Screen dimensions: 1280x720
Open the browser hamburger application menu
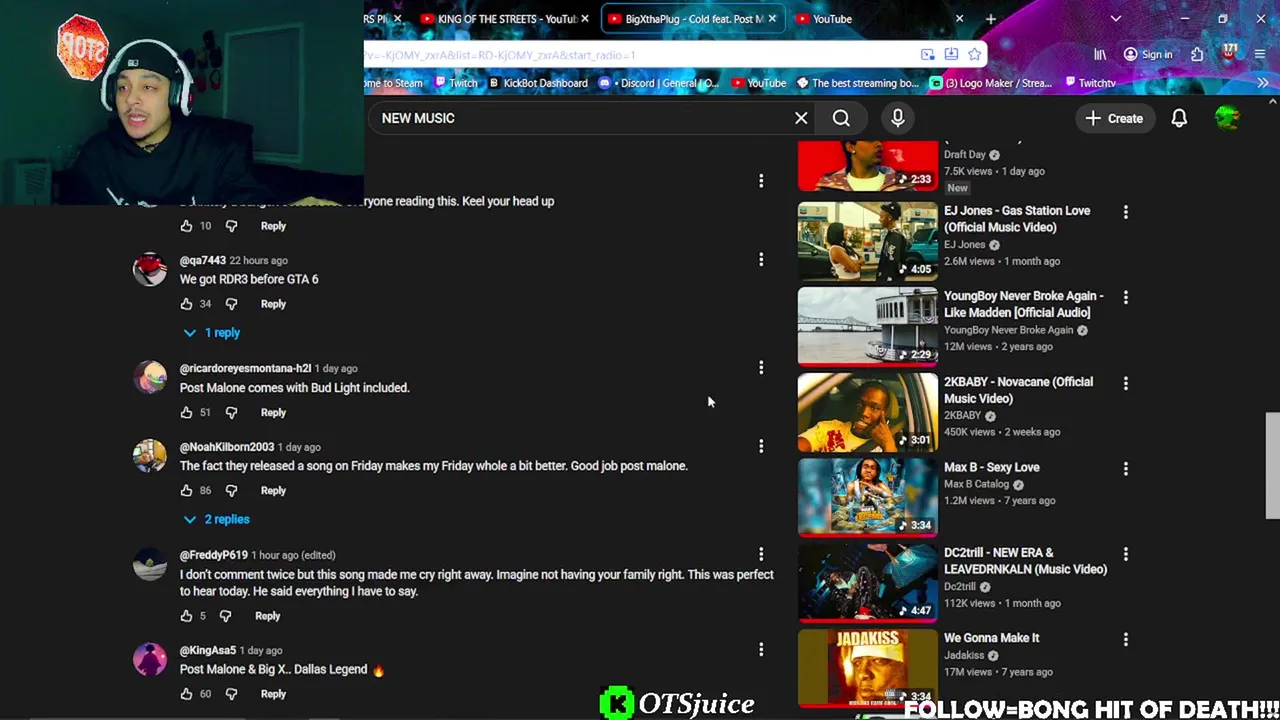coord(1261,55)
